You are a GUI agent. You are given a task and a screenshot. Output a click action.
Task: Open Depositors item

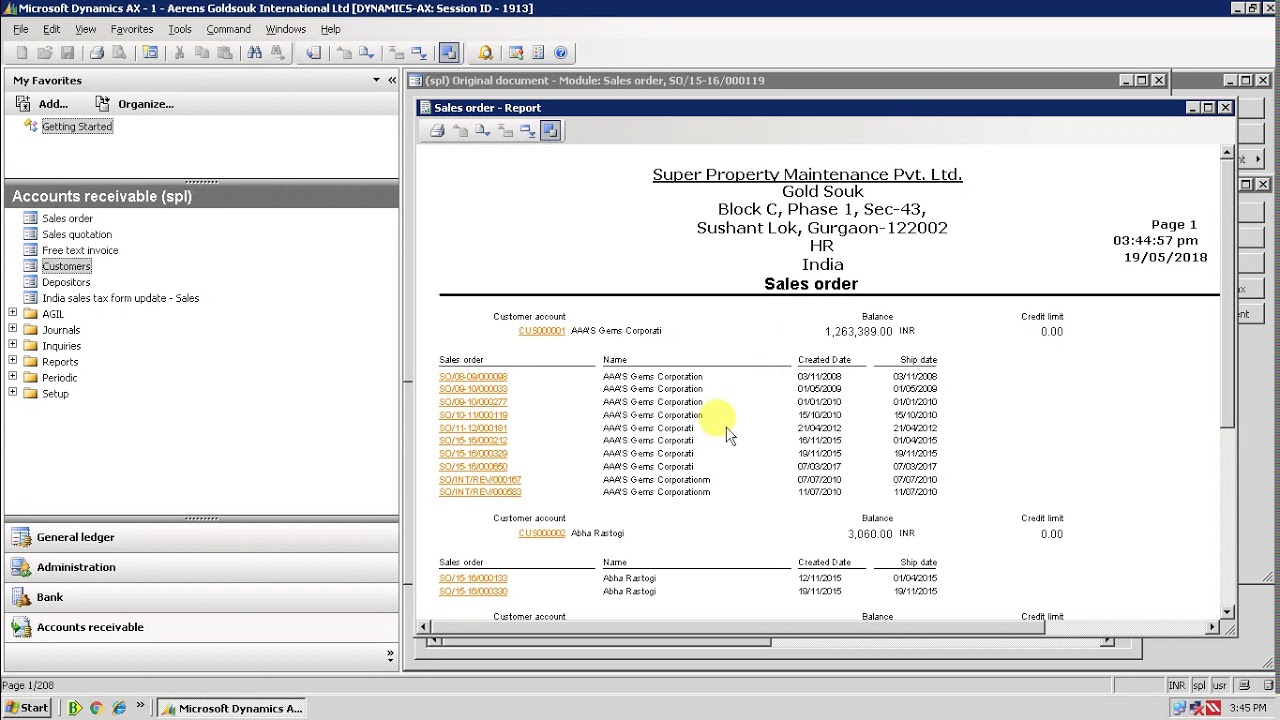[x=66, y=282]
